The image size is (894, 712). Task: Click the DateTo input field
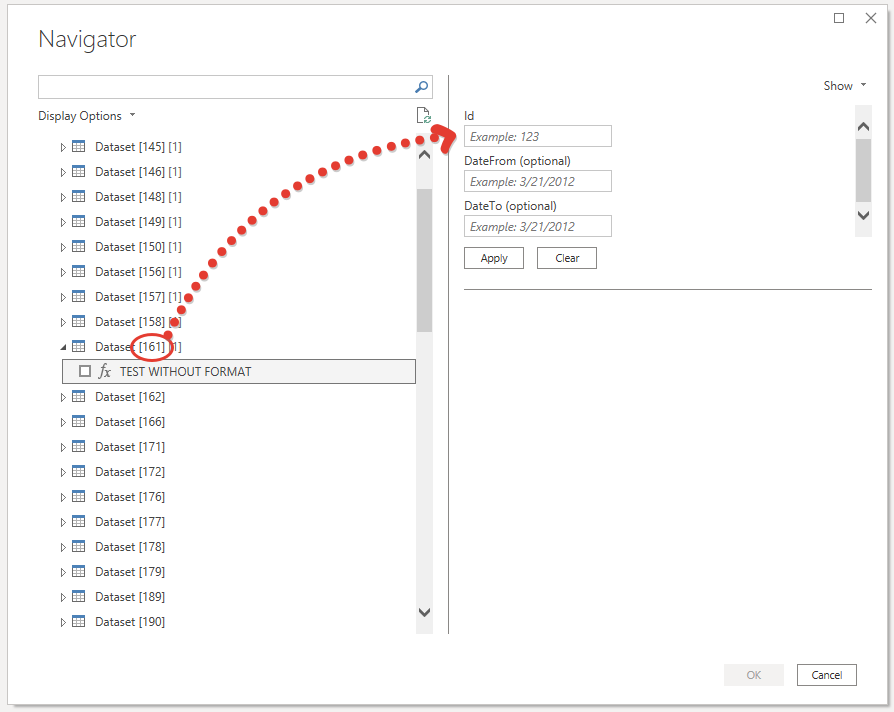point(538,226)
